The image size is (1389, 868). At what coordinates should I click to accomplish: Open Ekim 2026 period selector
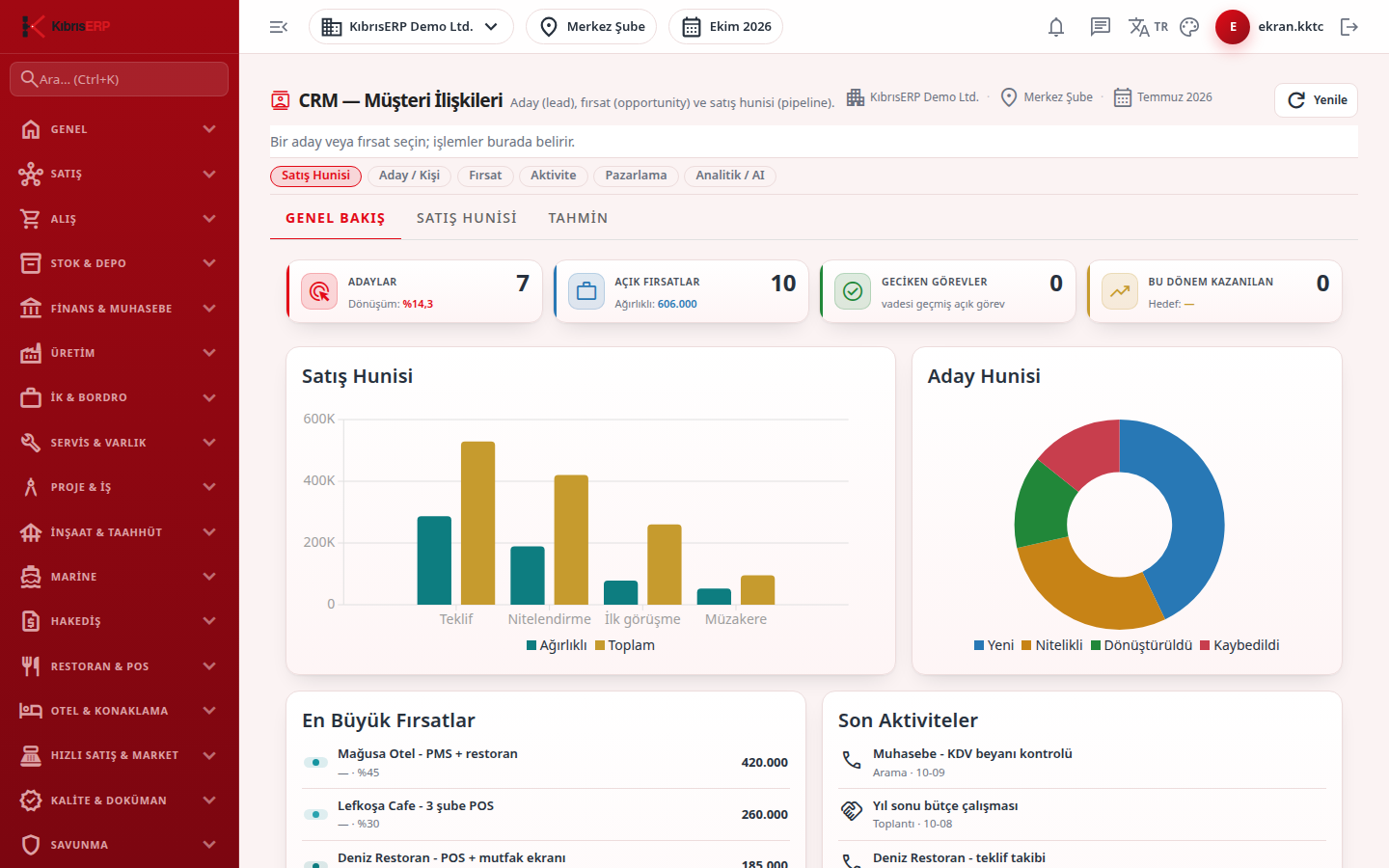tap(725, 27)
